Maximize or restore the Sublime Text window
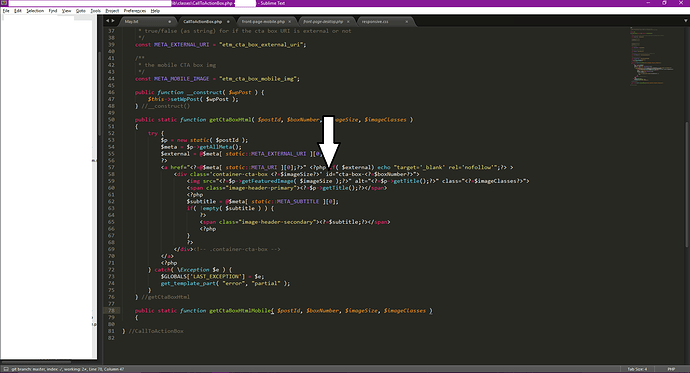This screenshot has width=690, height=373. point(664,3)
